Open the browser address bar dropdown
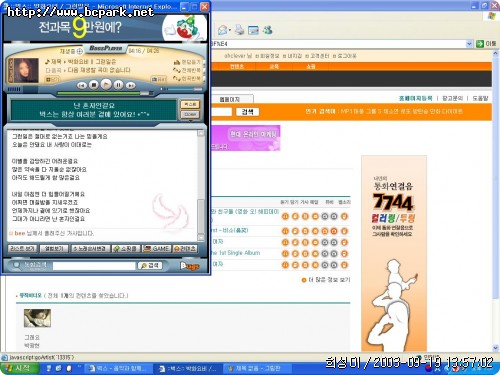The height and width of the screenshot is (375, 500). click(x=469, y=44)
